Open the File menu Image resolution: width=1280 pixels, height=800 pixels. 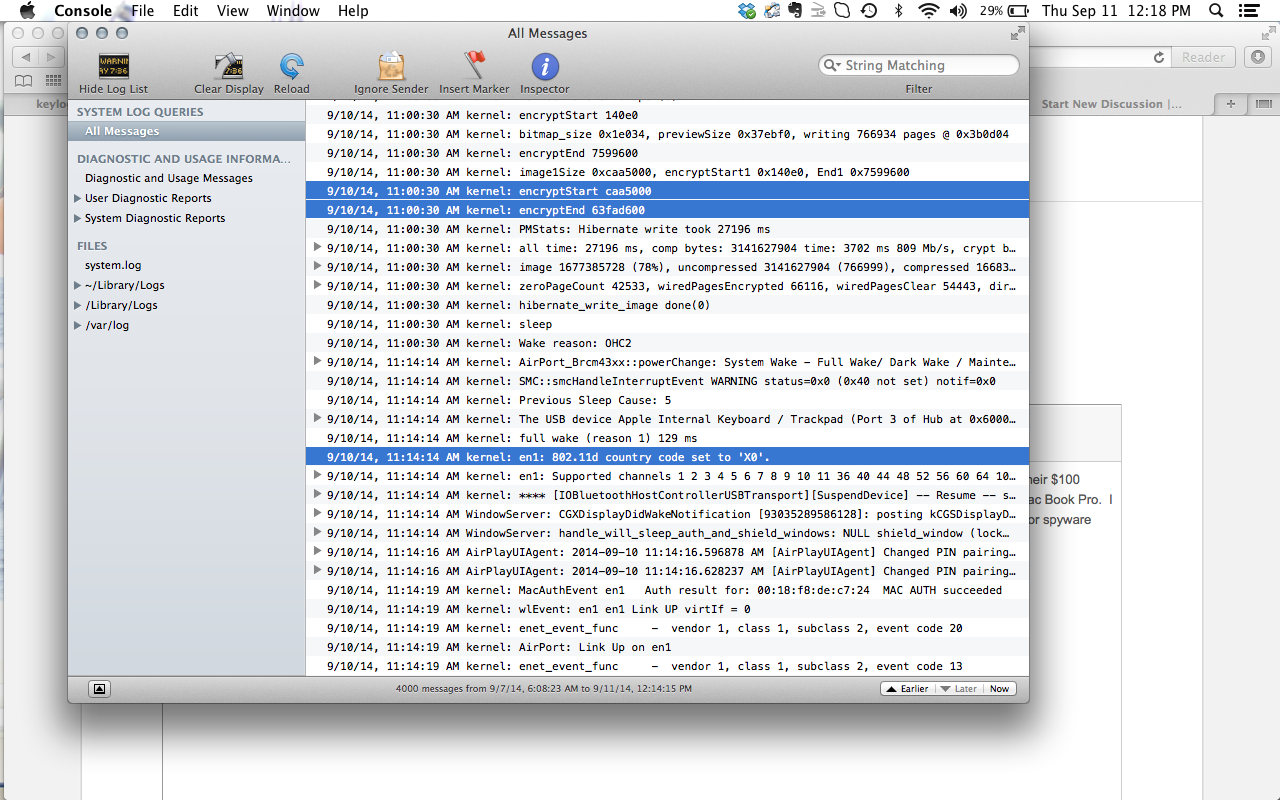pyautogui.click(x=143, y=11)
